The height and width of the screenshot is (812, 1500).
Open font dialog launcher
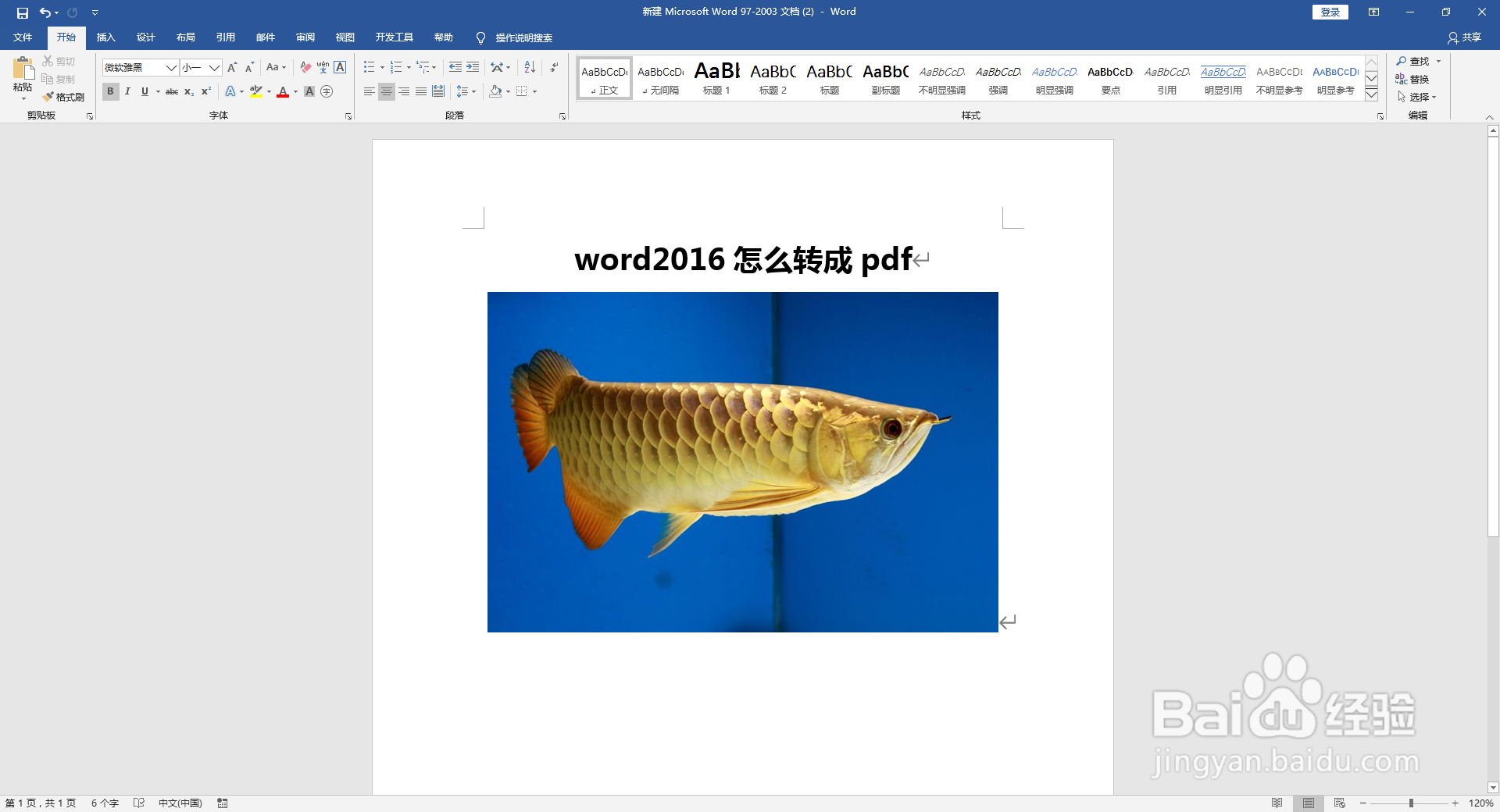point(348,116)
